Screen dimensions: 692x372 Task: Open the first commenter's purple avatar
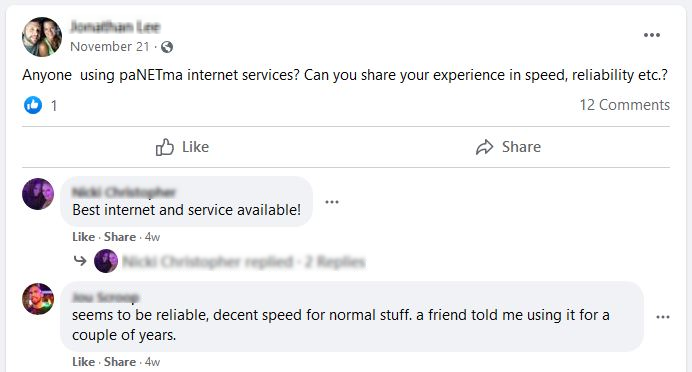pos(38,194)
